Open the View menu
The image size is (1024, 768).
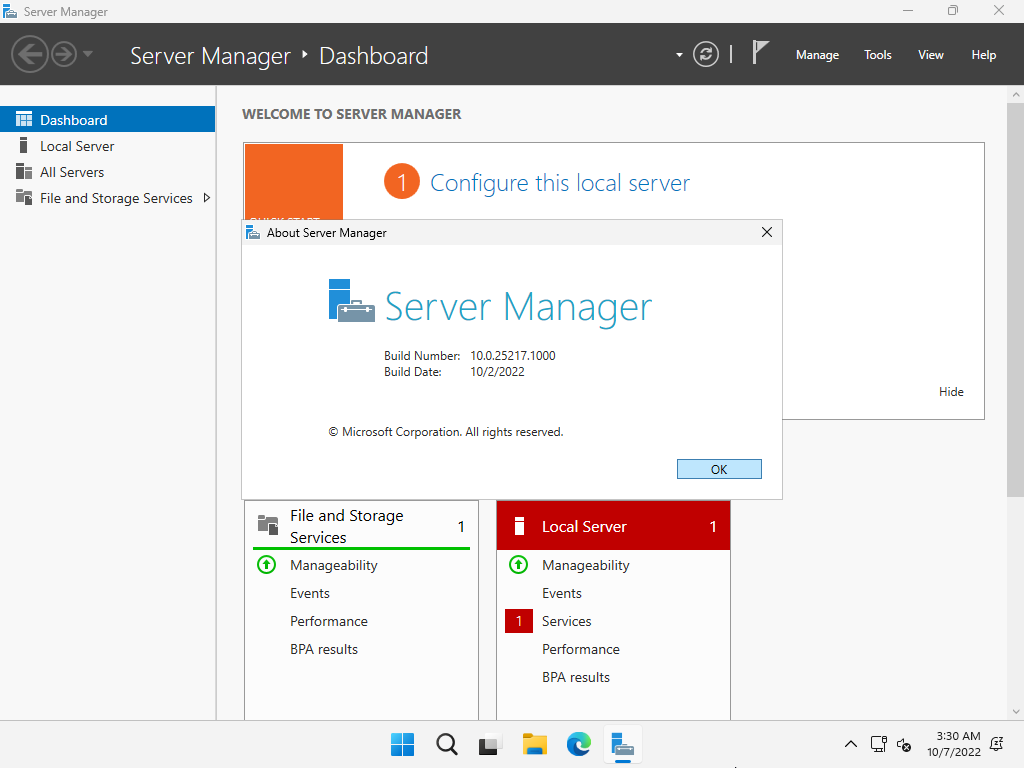tap(930, 55)
